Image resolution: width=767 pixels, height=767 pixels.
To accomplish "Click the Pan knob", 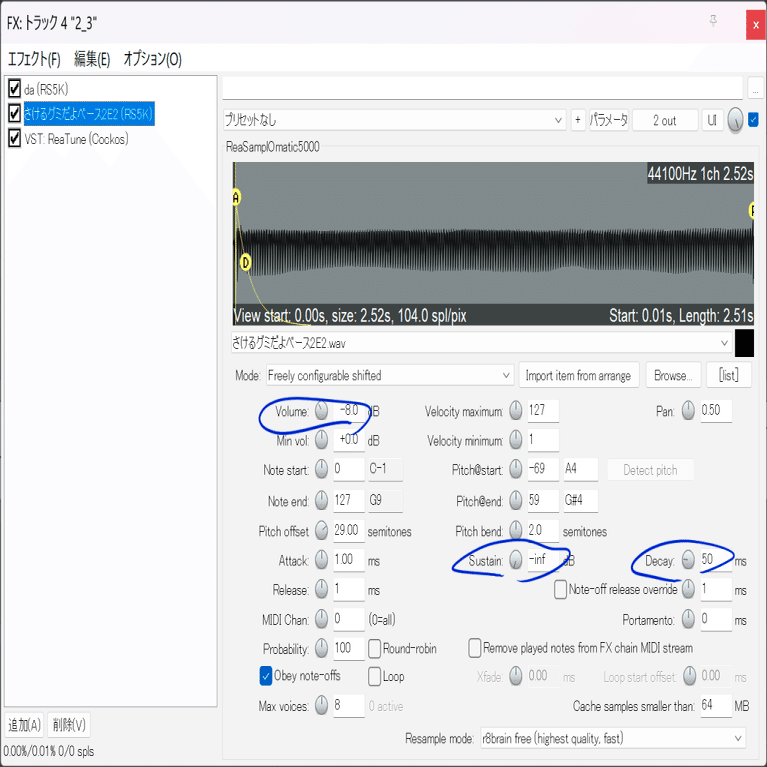I will click(x=688, y=411).
